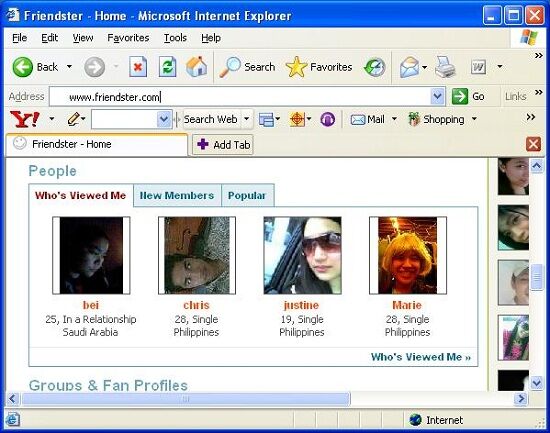Open the Favorites menu
Viewport: 550px width, 433px height.
coord(128,38)
